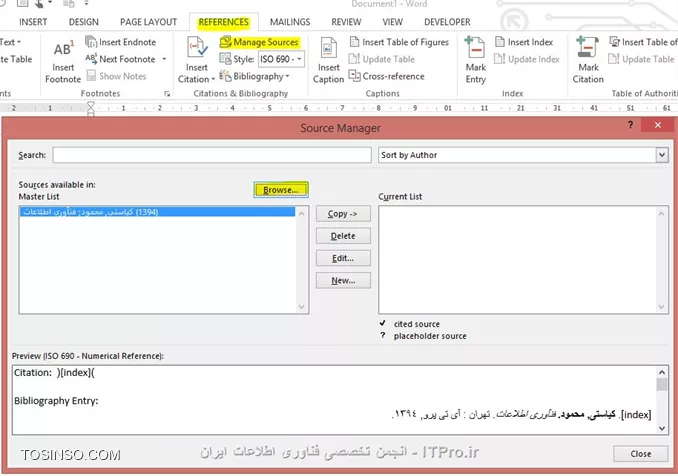
Task: Click Update Table in Captions group
Action: 382,59
